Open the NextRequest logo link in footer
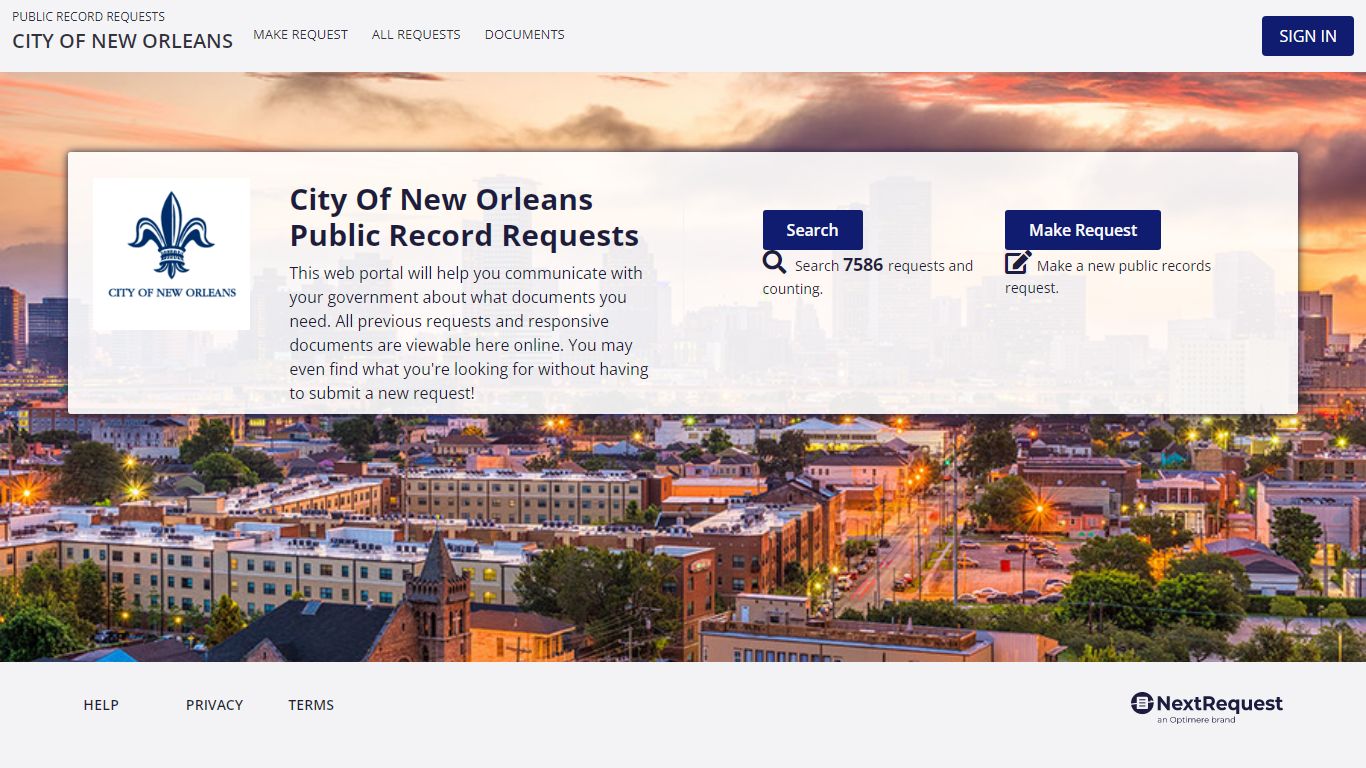The width and height of the screenshot is (1366, 768). [1207, 707]
